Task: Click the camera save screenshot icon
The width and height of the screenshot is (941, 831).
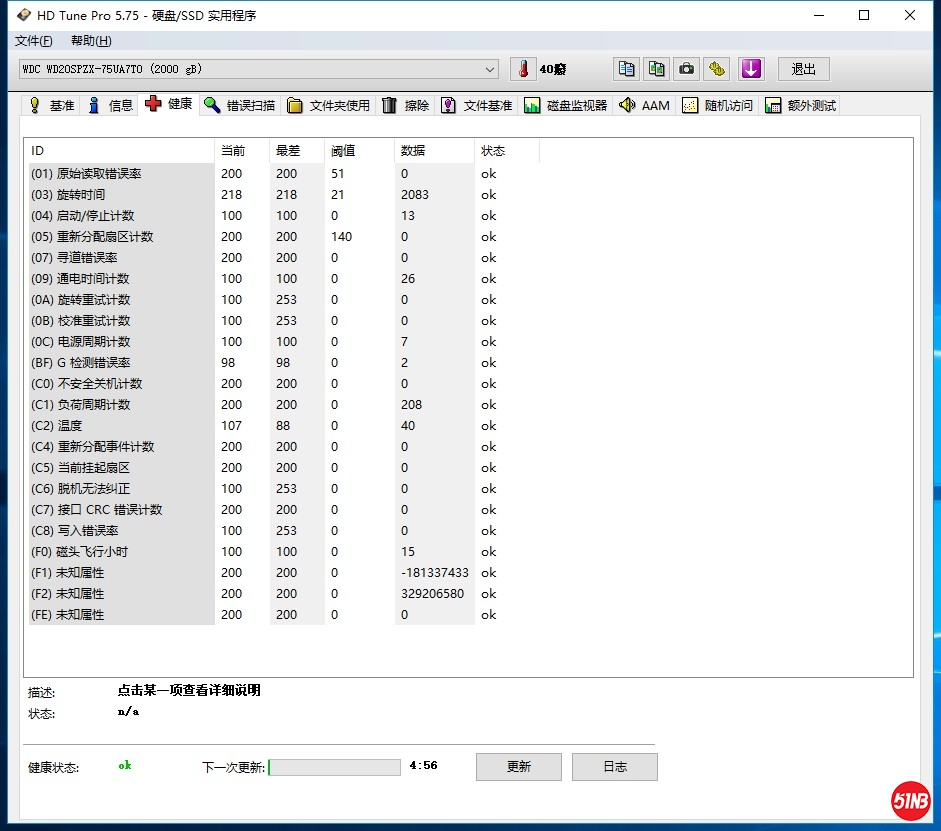Action: (686, 69)
